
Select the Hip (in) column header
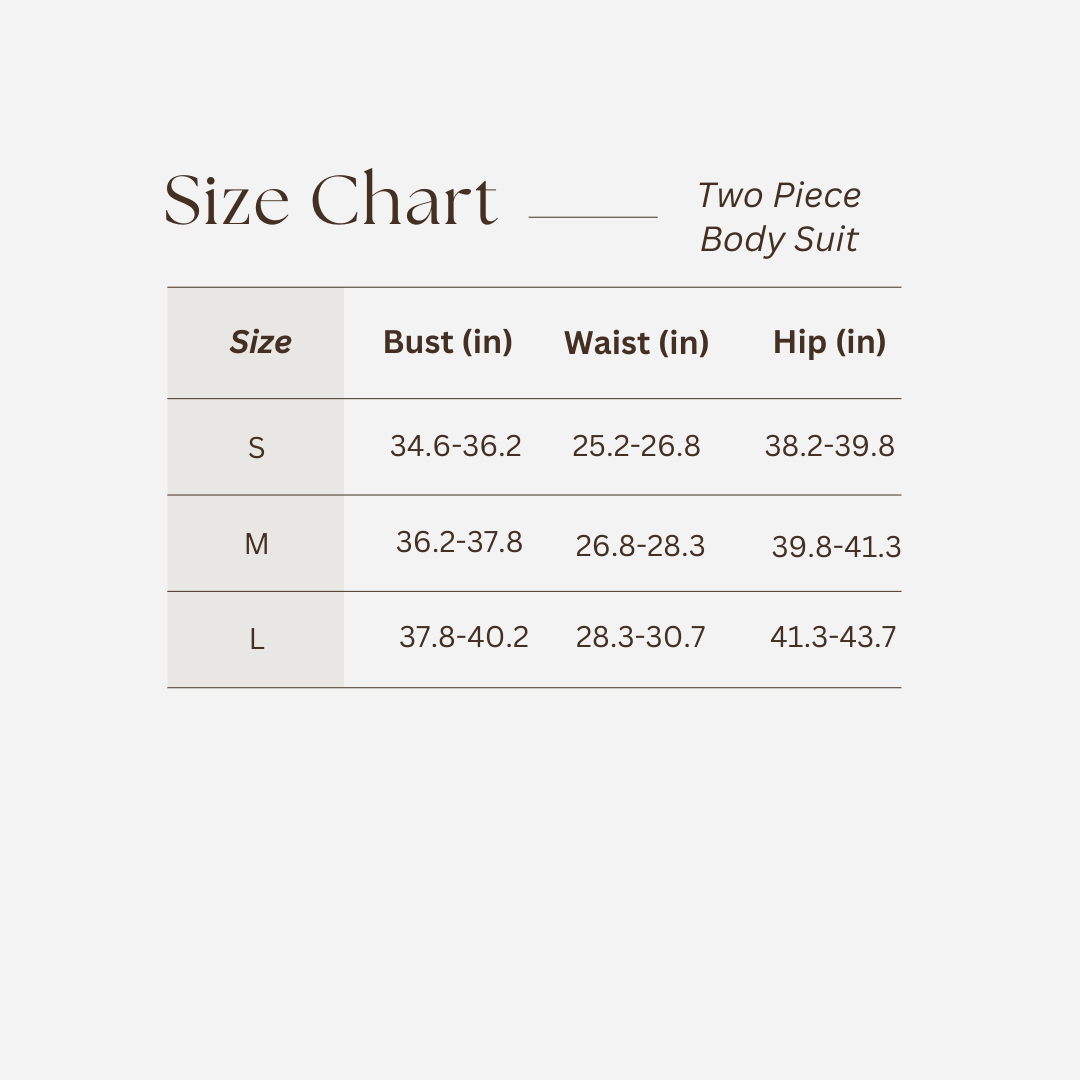pyautogui.click(x=829, y=342)
